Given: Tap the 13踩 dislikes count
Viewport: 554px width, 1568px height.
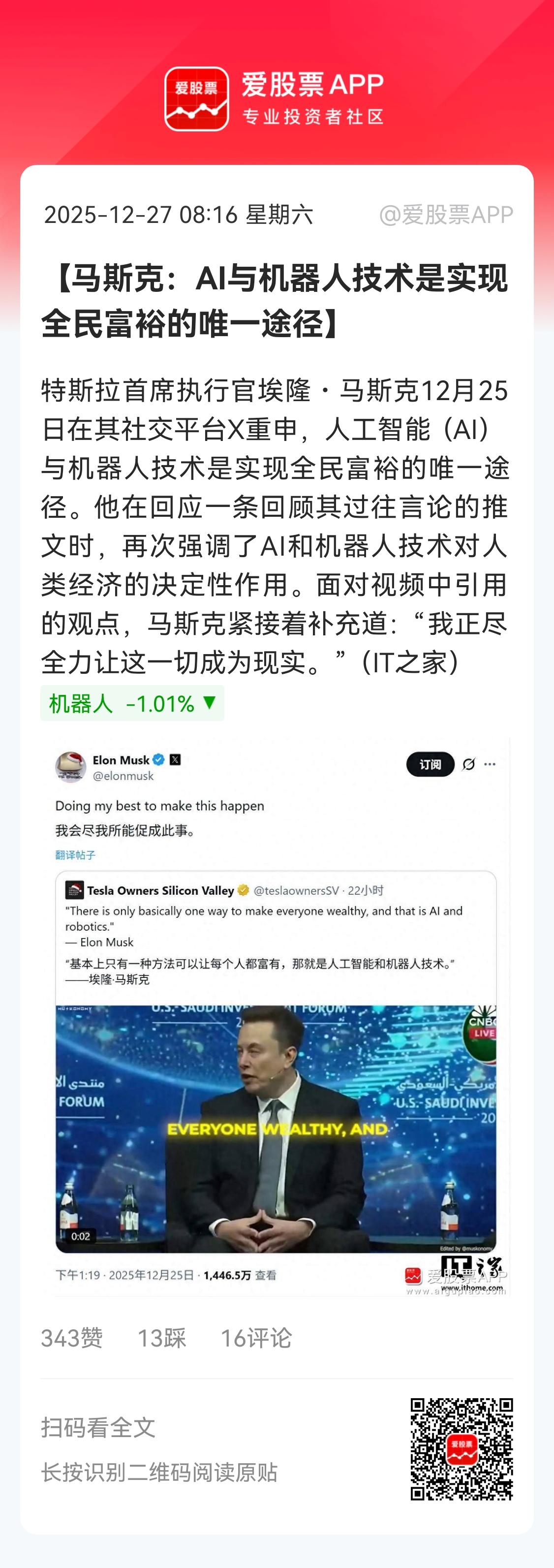Looking at the screenshot, I should tap(161, 1338).
